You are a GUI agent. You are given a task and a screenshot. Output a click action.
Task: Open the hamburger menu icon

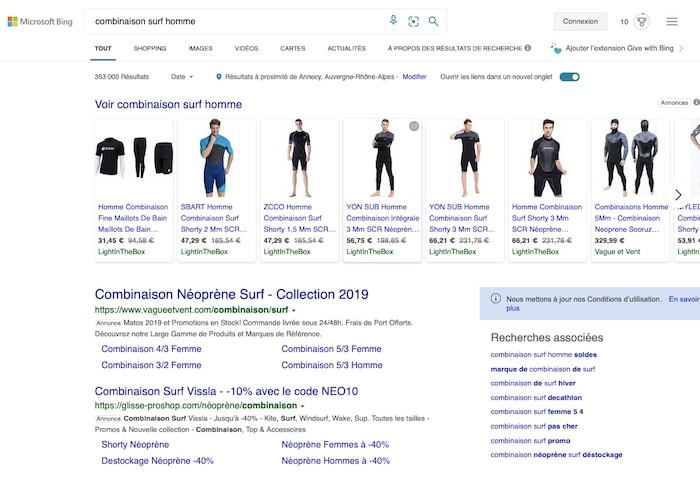coord(672,21)
